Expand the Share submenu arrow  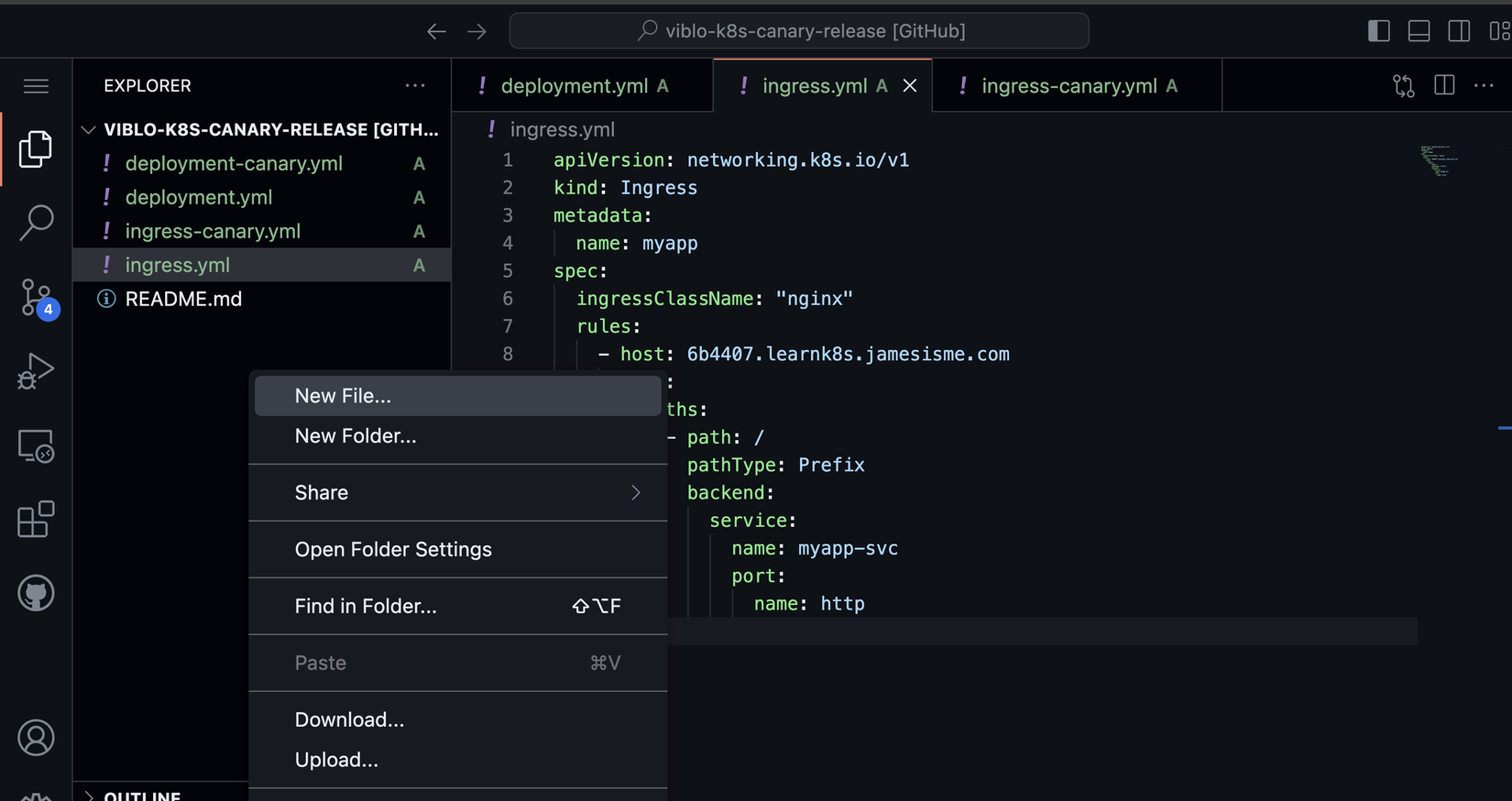pyautogui.click(x=636, y=493)
